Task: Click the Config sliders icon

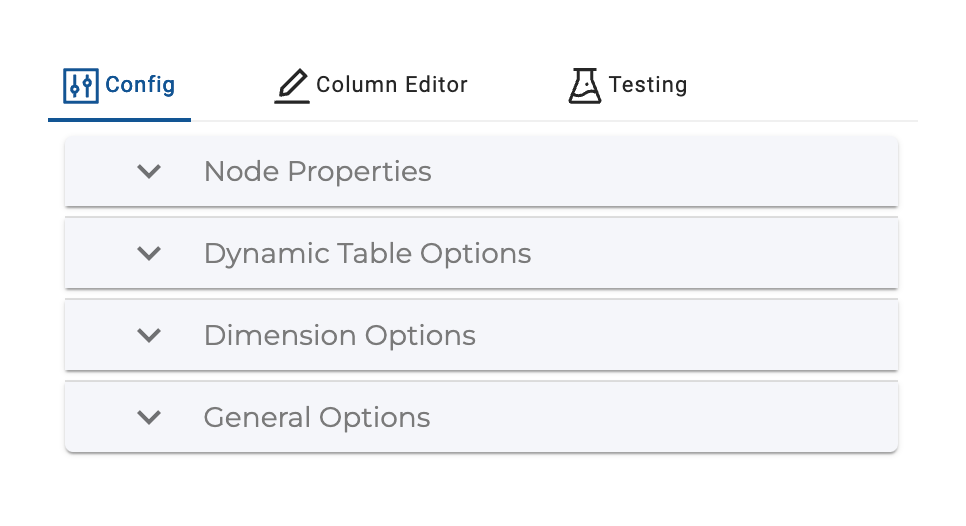Action: point(81,86)
